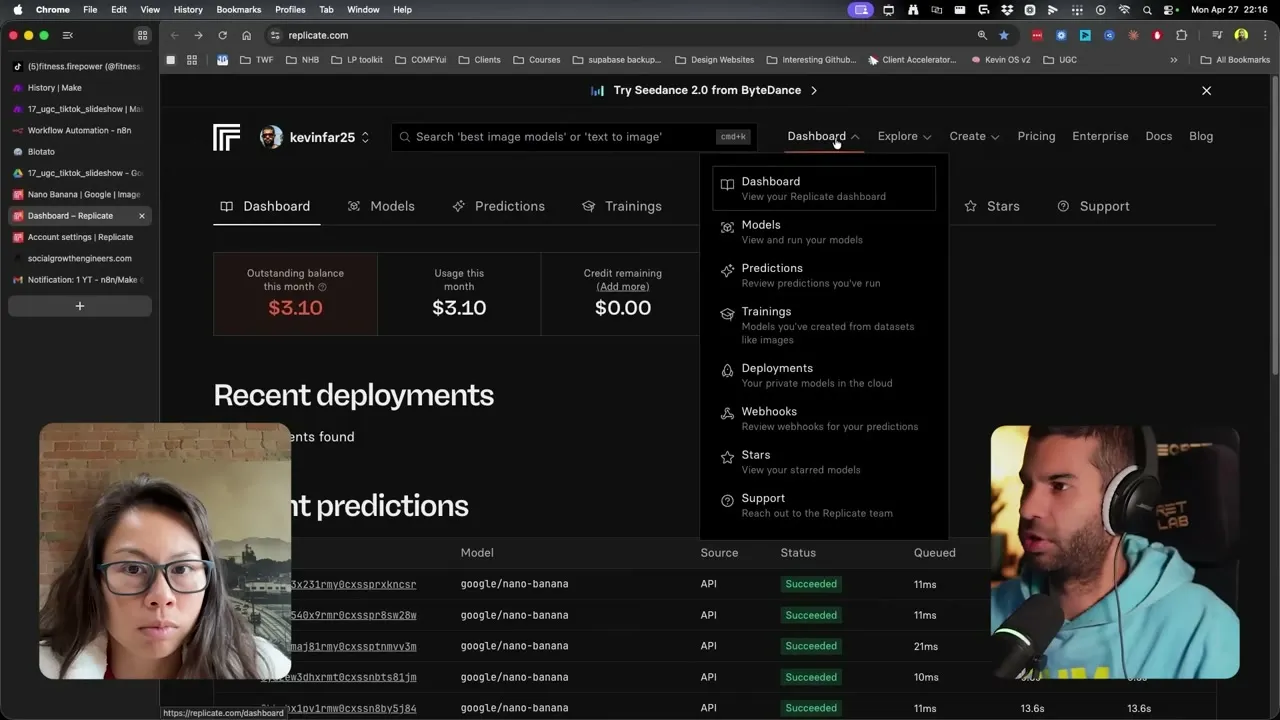The image size is (1280, 720).
Task: Switch to the Dashboard tab
Action: click(x=266, y=206)
